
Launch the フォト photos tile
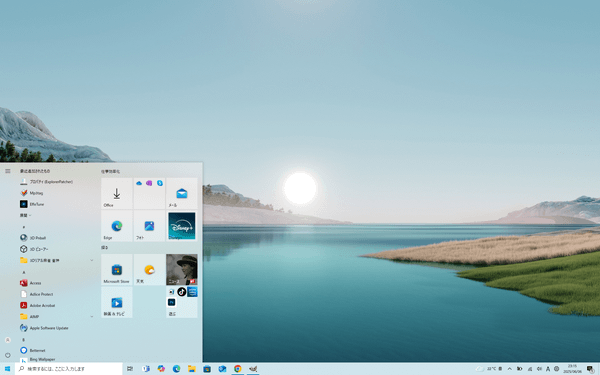click(149, 225)
